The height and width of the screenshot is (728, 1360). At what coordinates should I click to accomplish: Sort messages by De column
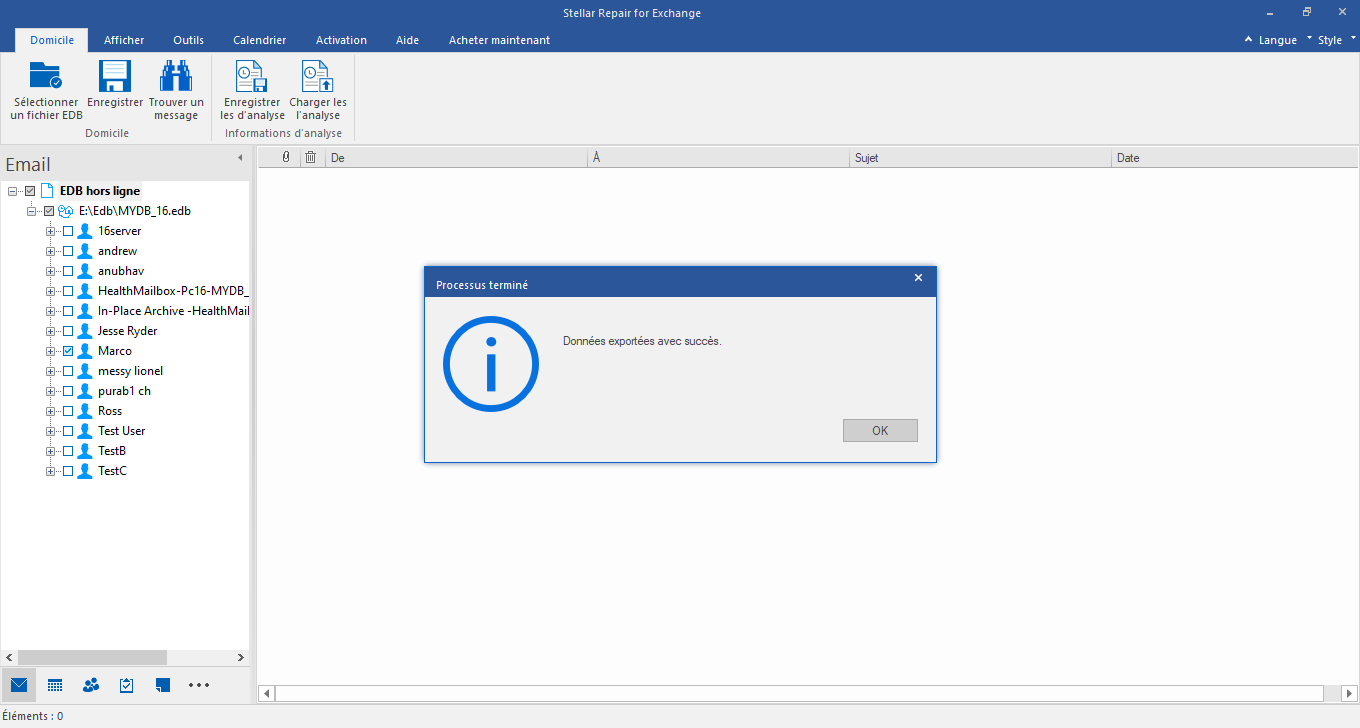[x=456, y=158]
